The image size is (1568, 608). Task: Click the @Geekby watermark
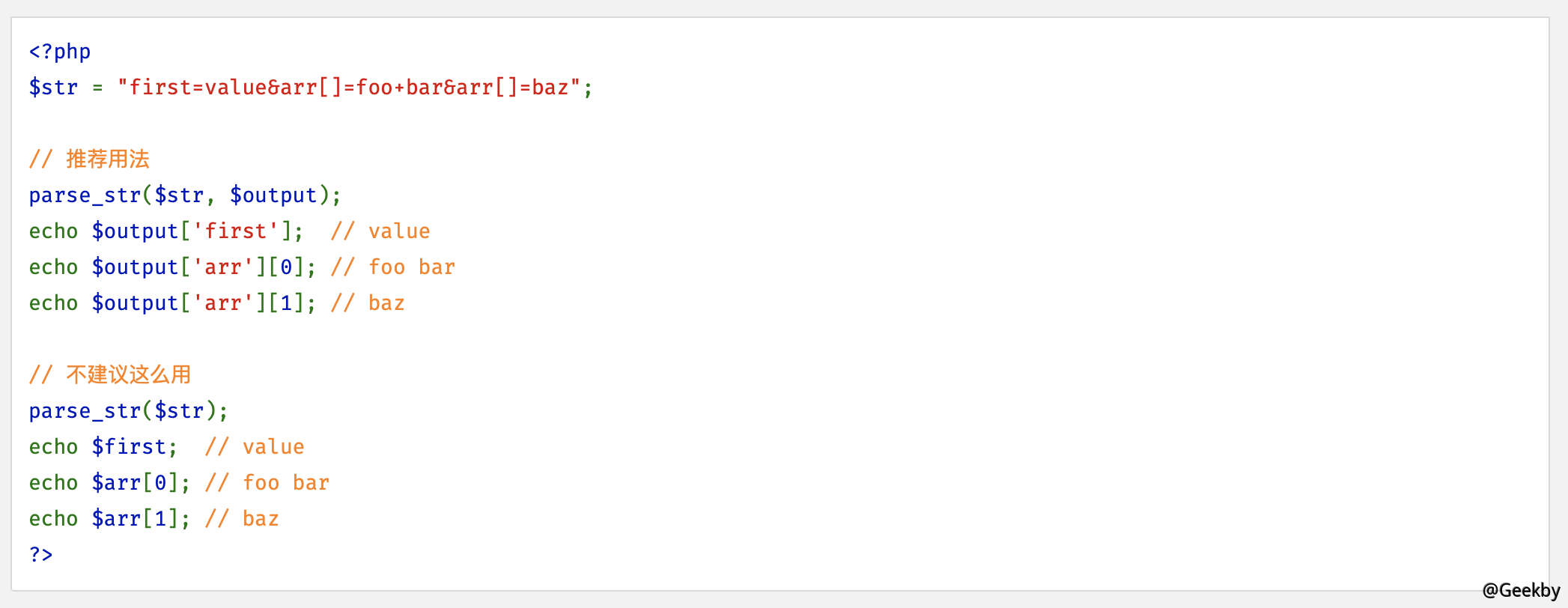[1521, 591]
